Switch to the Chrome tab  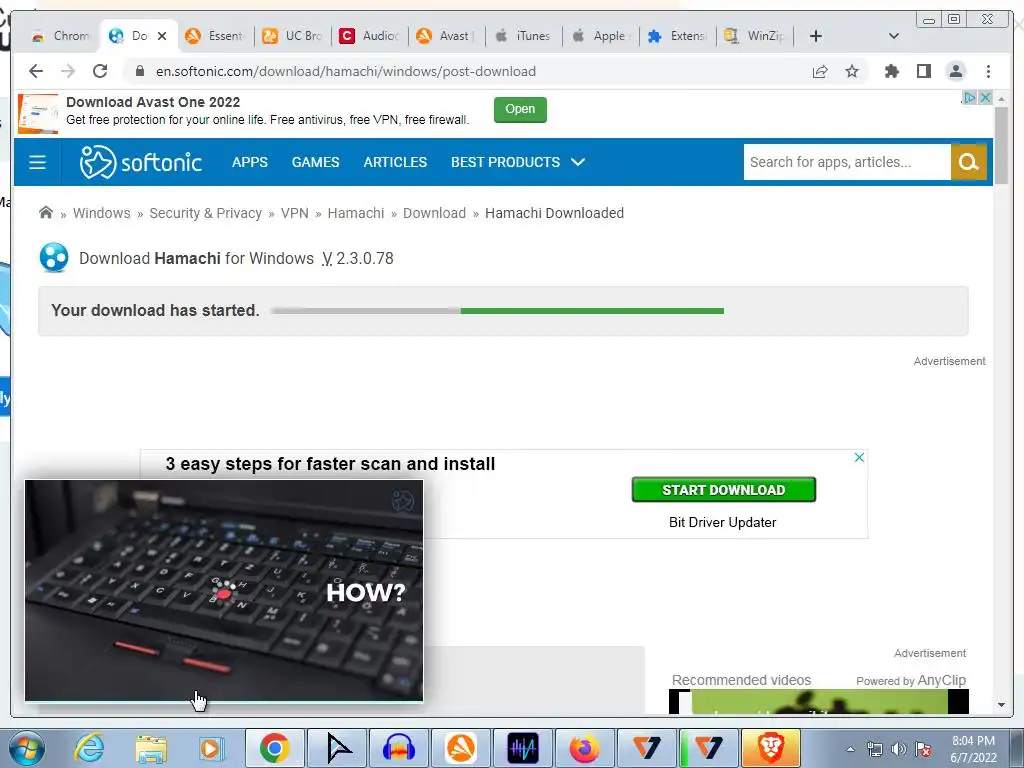62,36
